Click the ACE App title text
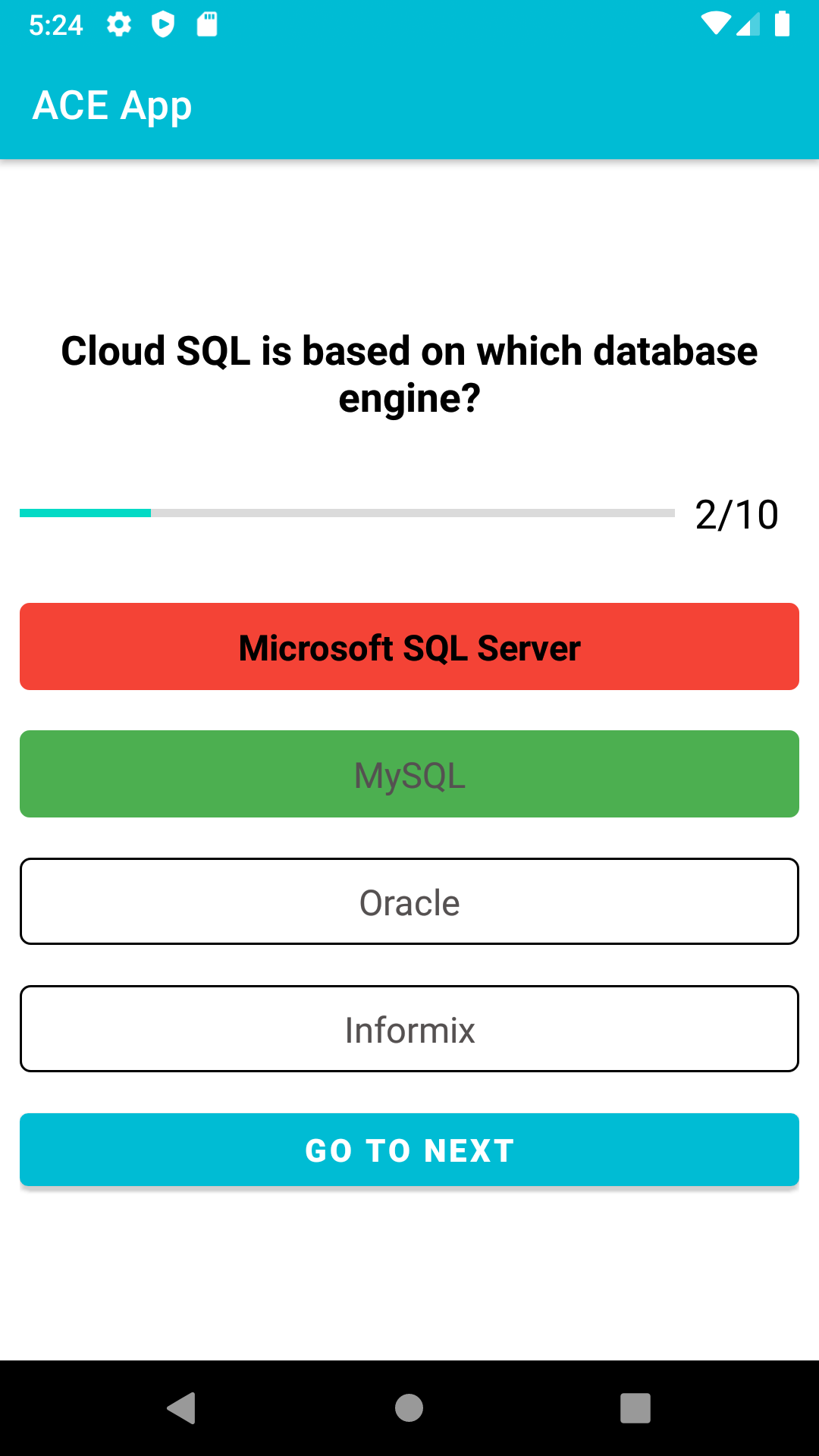This screenshot has height=1456, width=819. pyautogui.click(x=111, y=105)
